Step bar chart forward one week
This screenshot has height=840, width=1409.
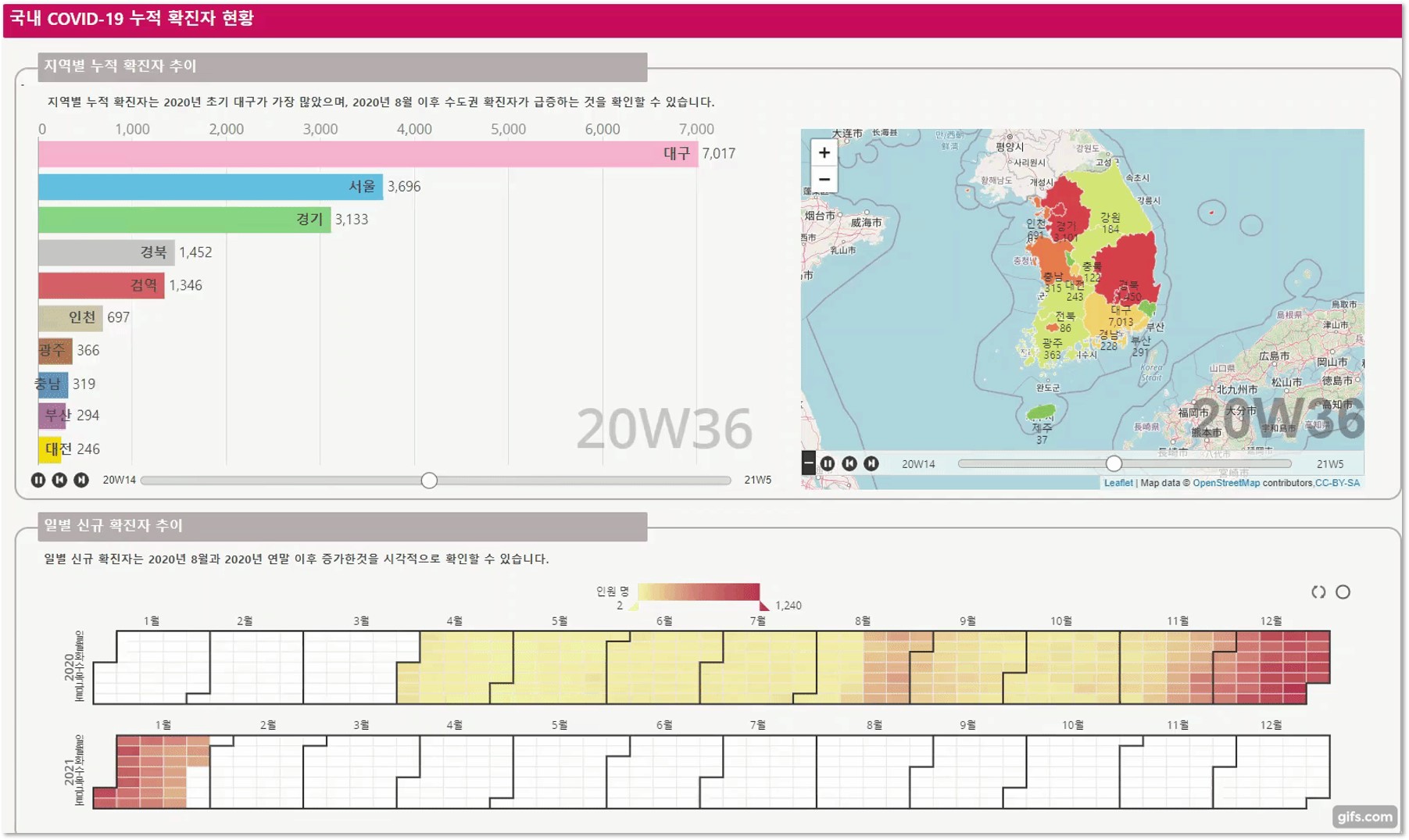tap(81, 480)
